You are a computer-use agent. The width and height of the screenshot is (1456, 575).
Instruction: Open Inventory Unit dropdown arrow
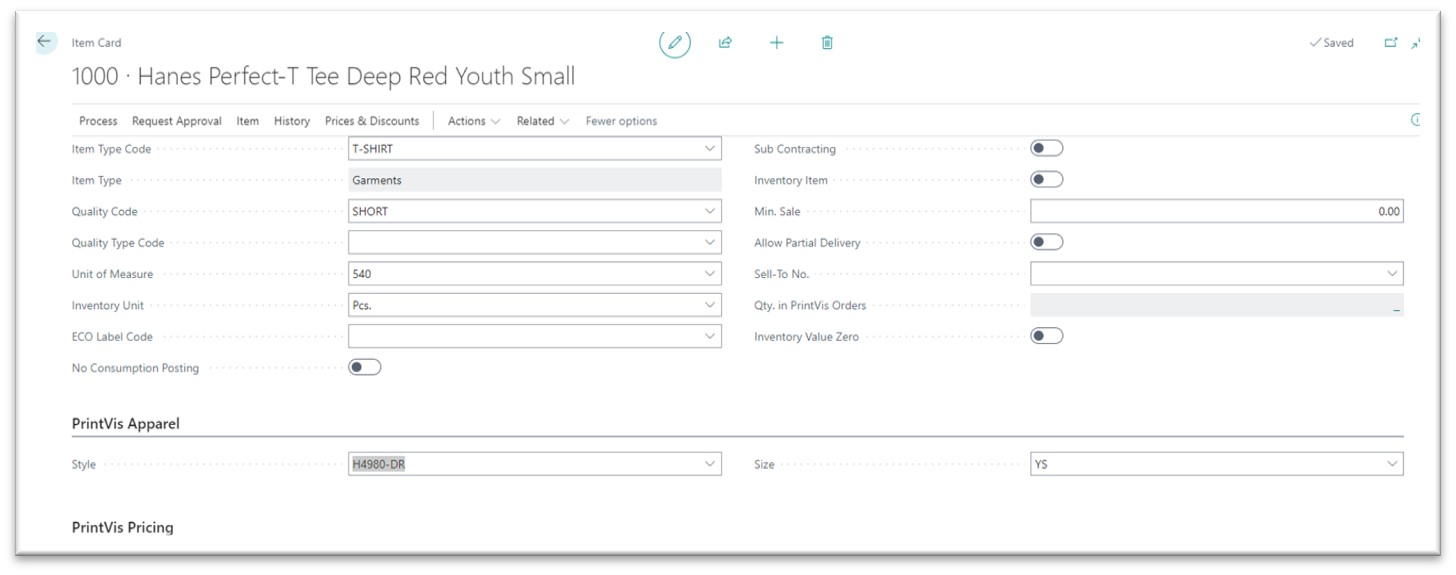(710, 305)
